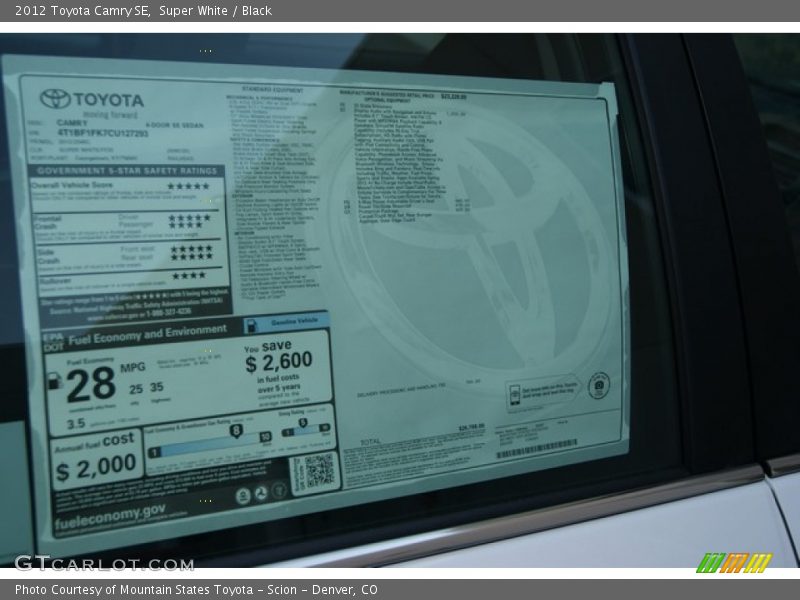
Task: Click the smartphone icon on the sticker
Action: 516,393
